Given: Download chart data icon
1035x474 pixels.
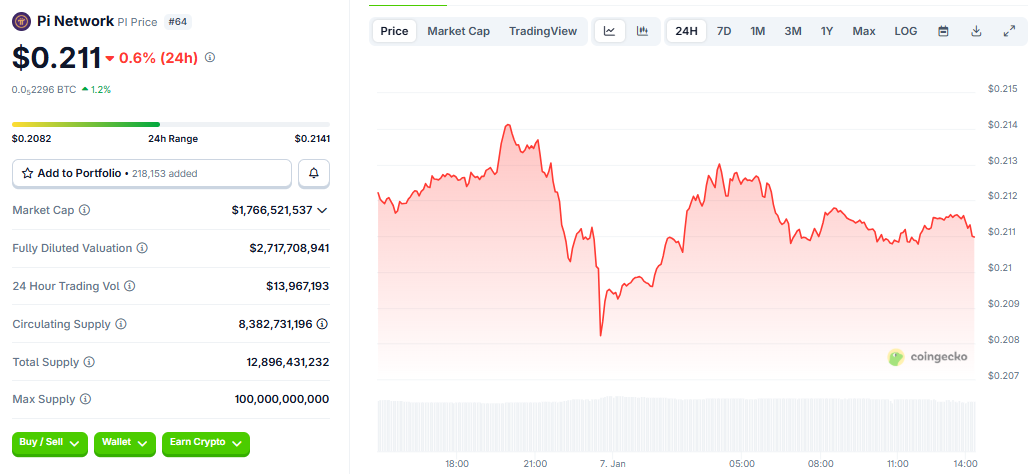Looking at the screenshot, I should click(x=976, y=31).
